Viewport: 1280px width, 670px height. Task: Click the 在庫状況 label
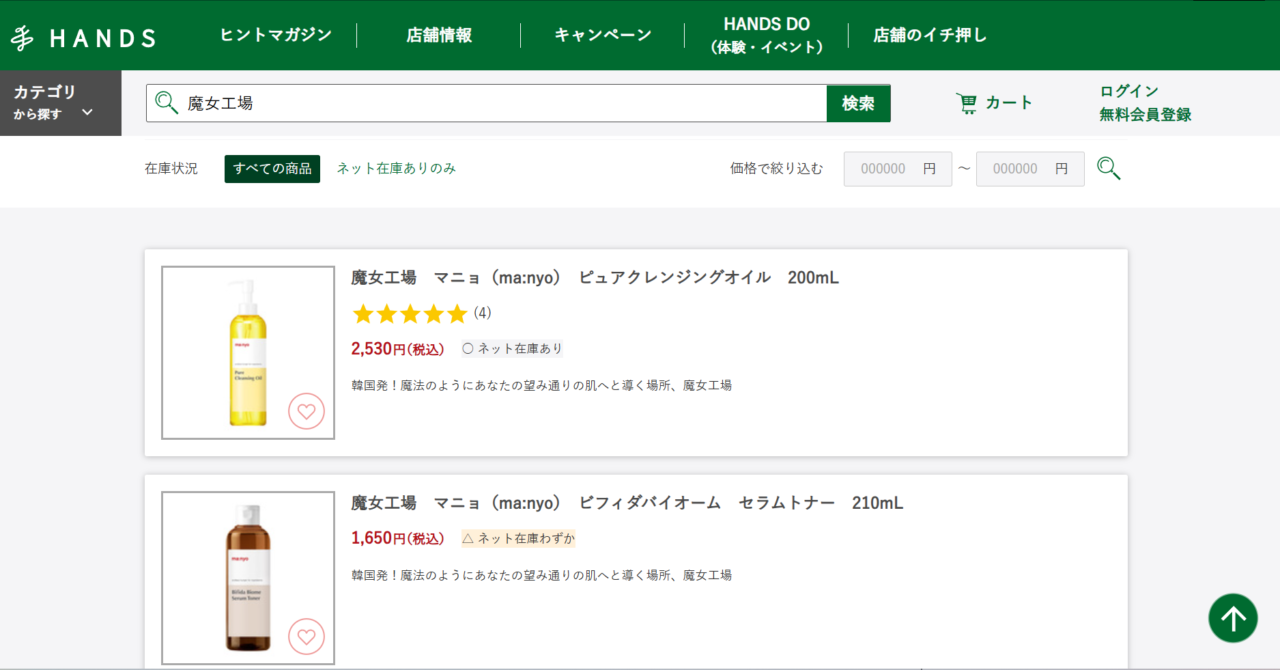[171, 168]
